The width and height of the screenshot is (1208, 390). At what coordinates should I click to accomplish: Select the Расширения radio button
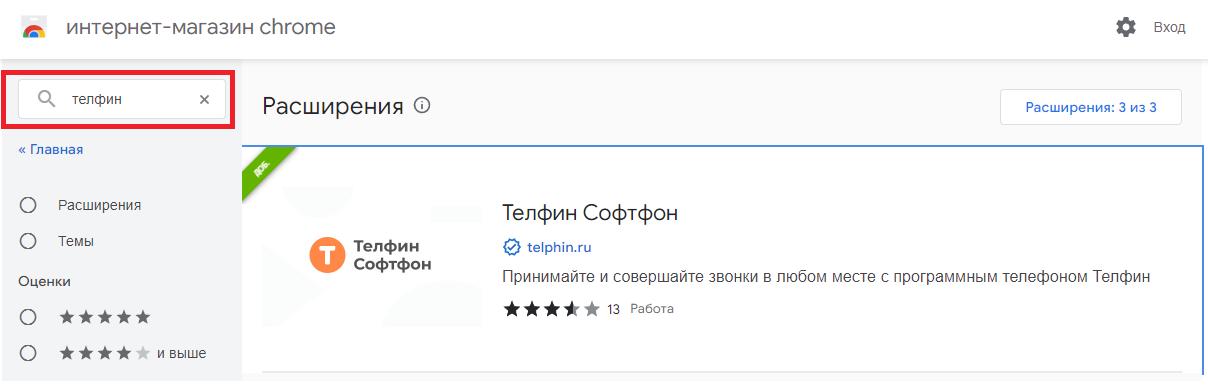(x=28, y=205)
